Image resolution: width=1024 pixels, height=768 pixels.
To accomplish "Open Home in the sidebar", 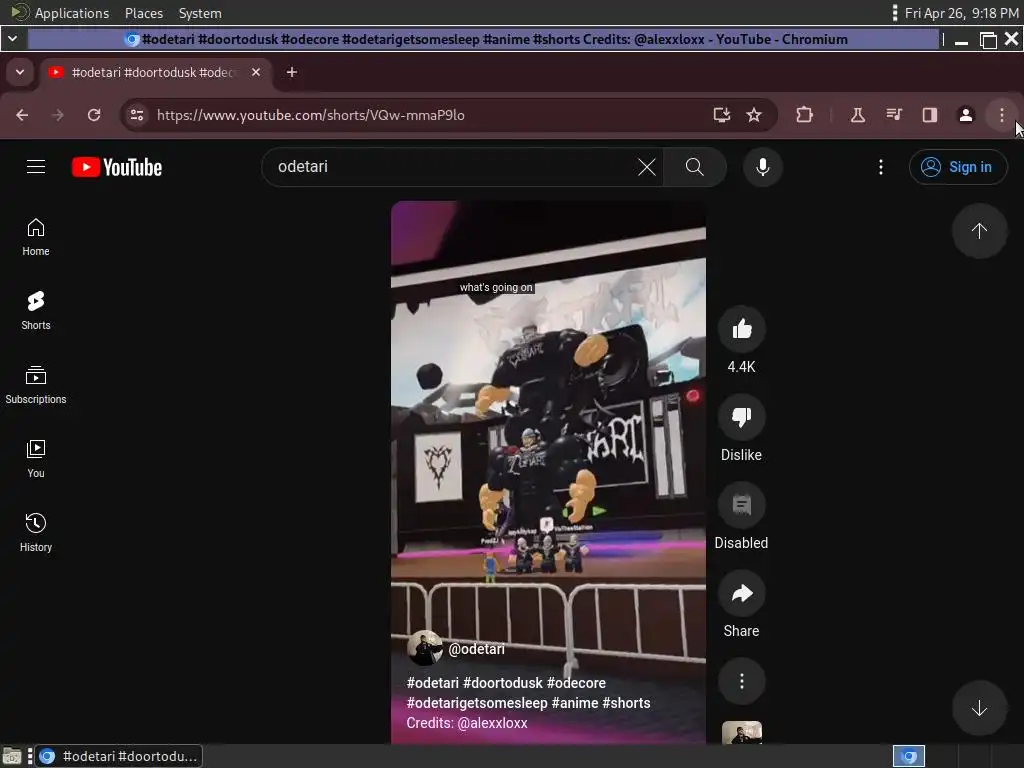I will point(36,237).
